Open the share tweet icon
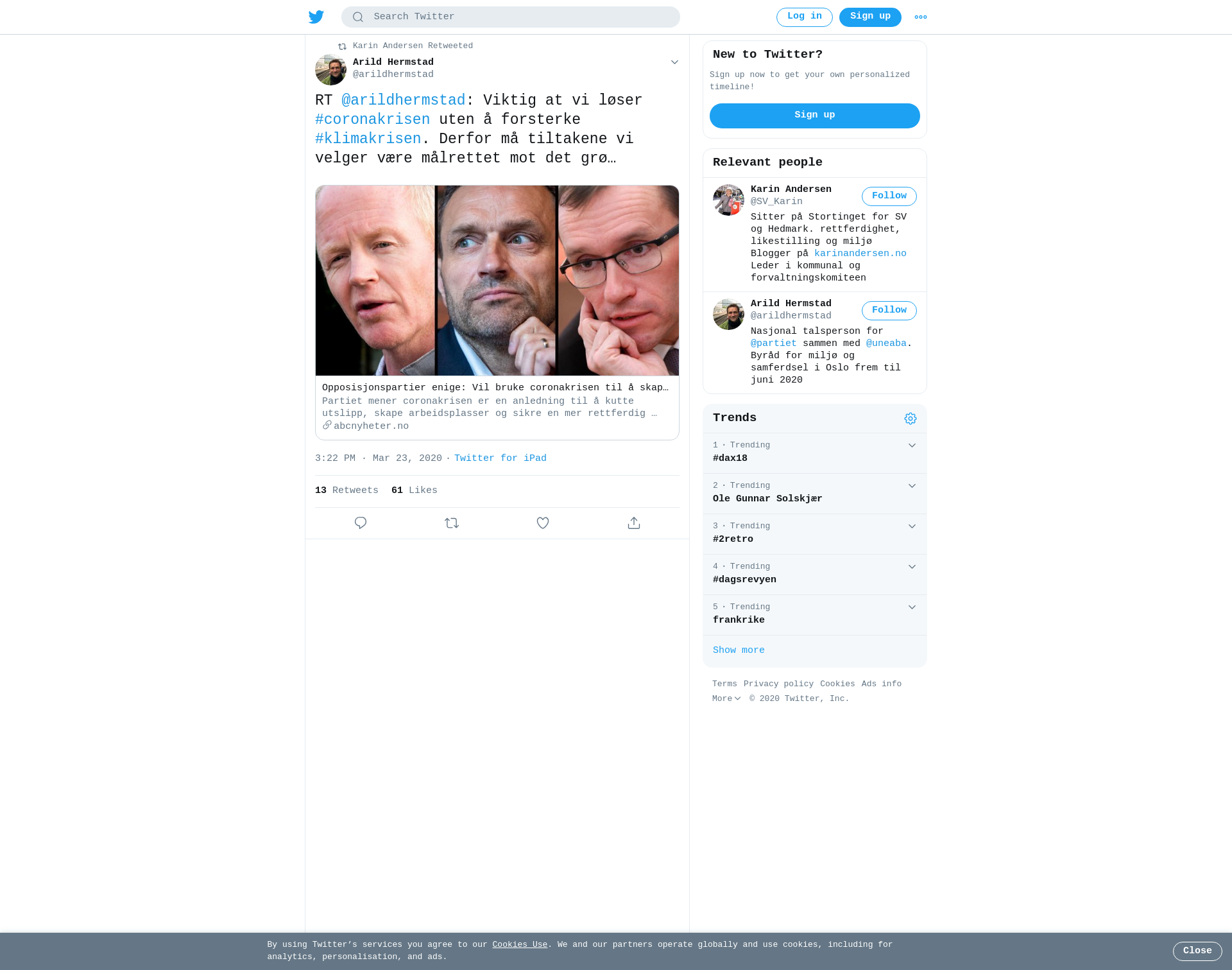The height and width of the screenshot is (970, 1232). (634, 523)
